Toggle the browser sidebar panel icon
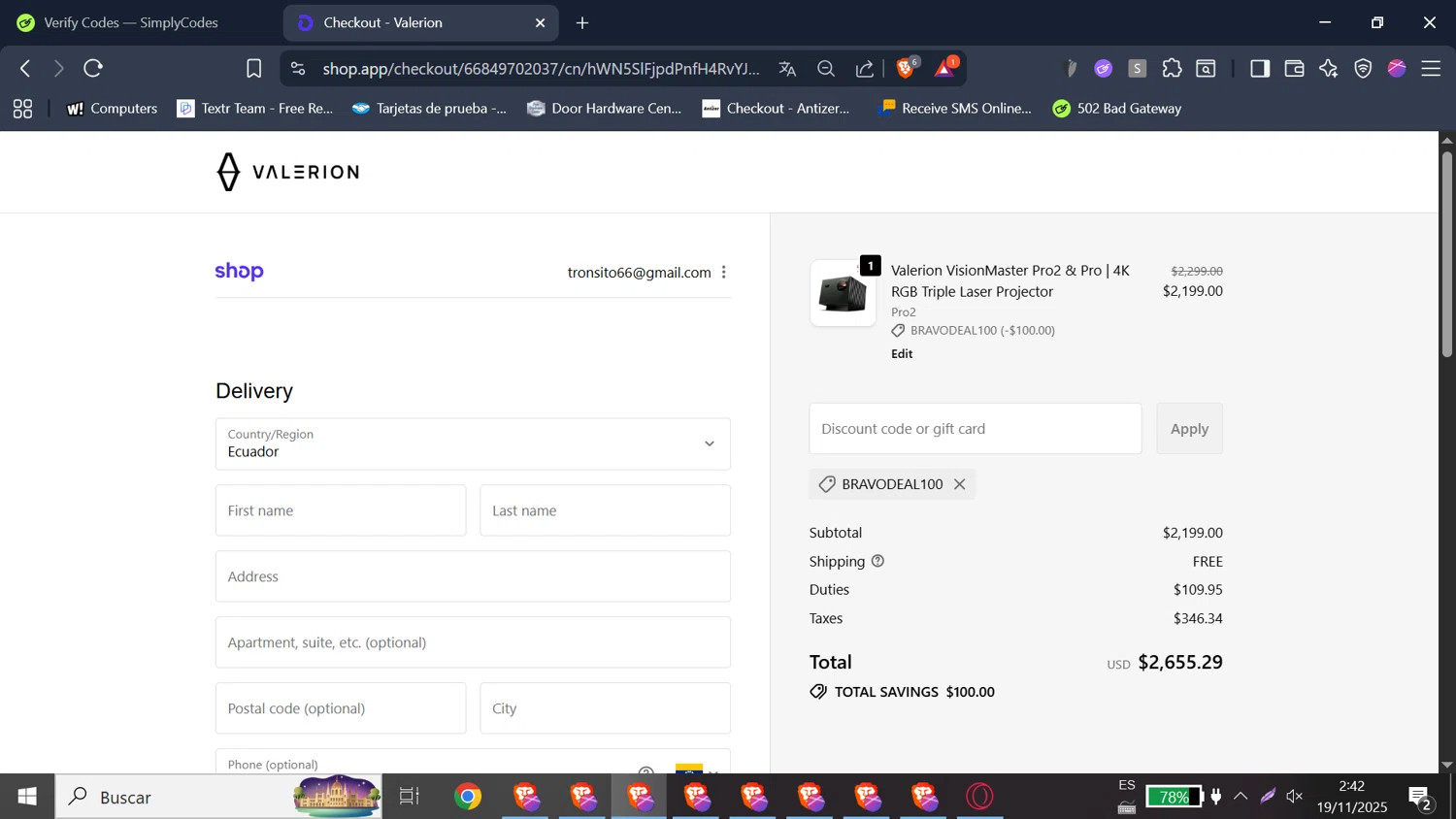Image resolution: width=1456 pixels, height=819 pixels. tap(1260, 68)
